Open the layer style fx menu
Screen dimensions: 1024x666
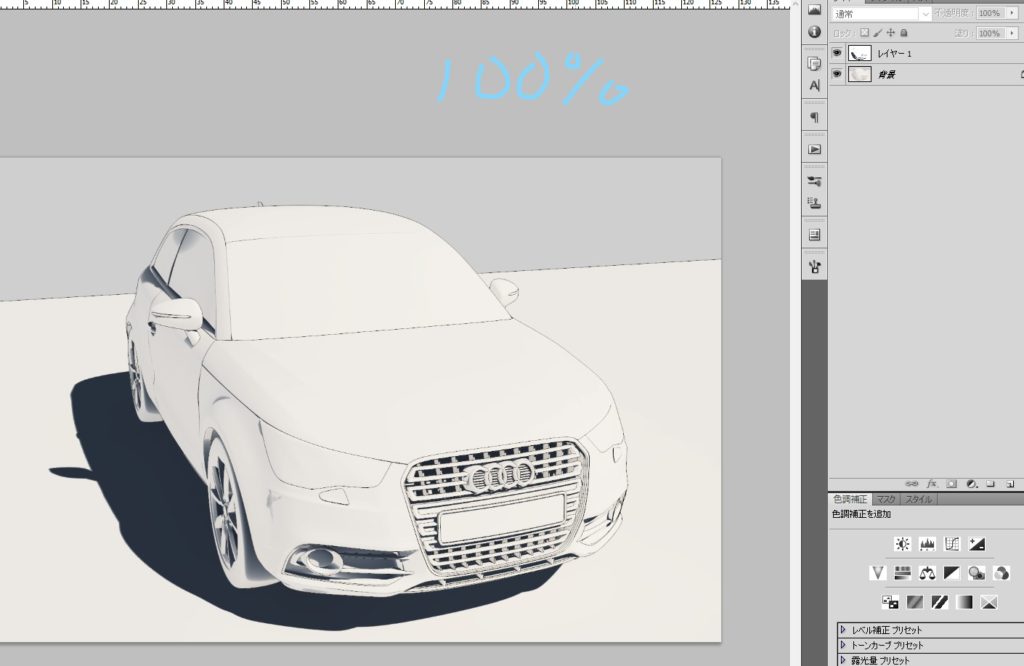[x=932, y=483]
